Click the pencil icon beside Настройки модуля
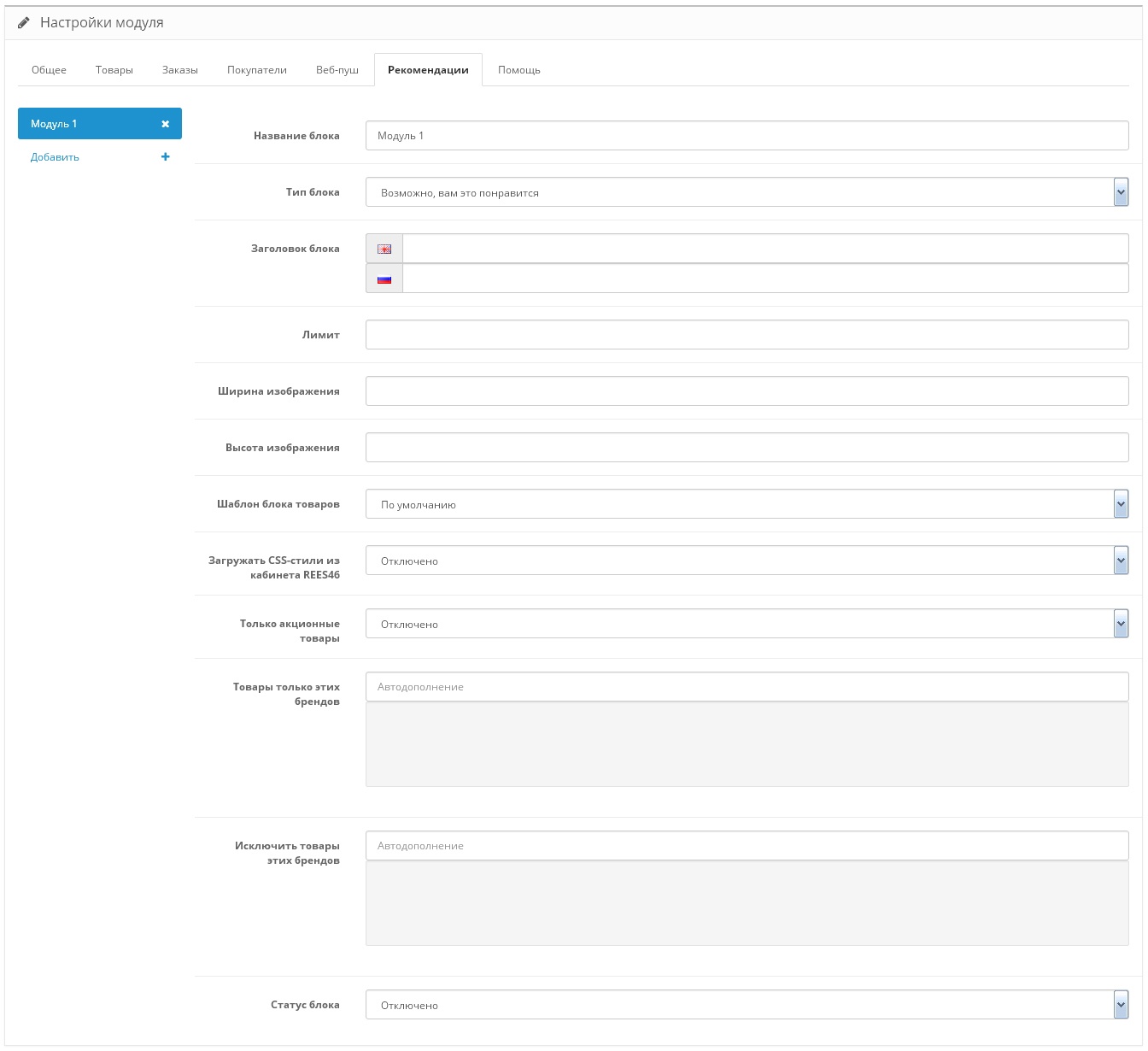The width and height of the screenshot is (1148, 1051). (x=24, y=23)
